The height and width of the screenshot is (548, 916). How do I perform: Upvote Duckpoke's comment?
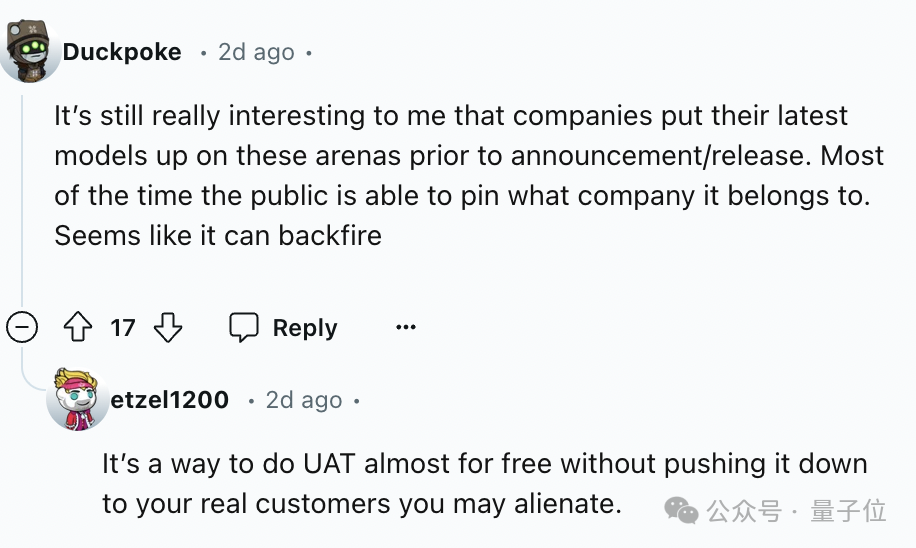[78, 328]
